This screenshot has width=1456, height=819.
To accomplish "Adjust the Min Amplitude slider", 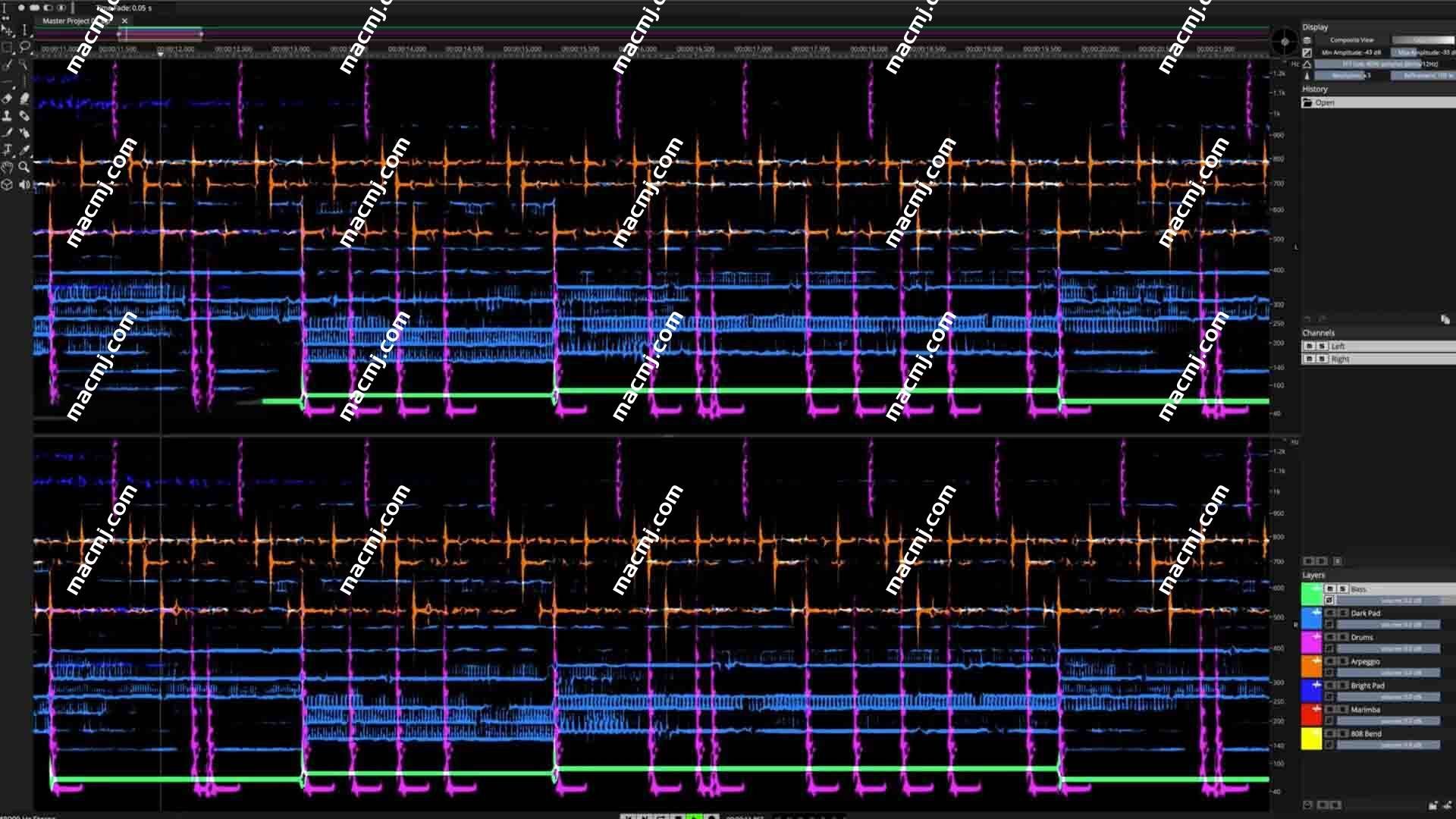I will tap(1351, 52).
